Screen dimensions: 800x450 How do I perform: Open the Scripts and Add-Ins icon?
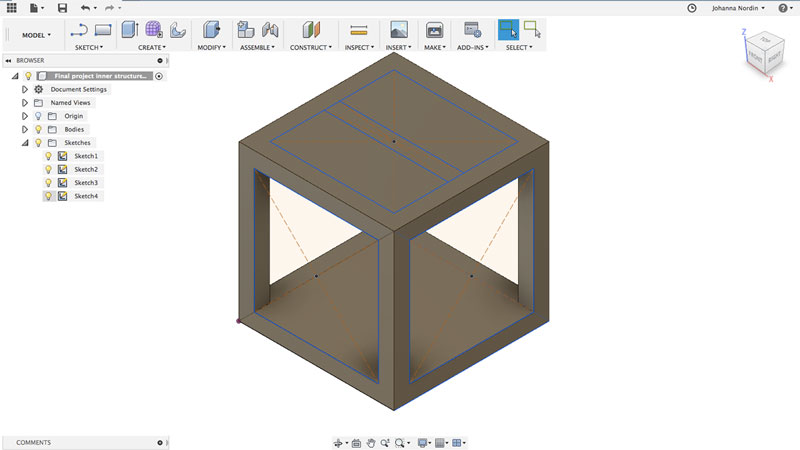(472, 30)
